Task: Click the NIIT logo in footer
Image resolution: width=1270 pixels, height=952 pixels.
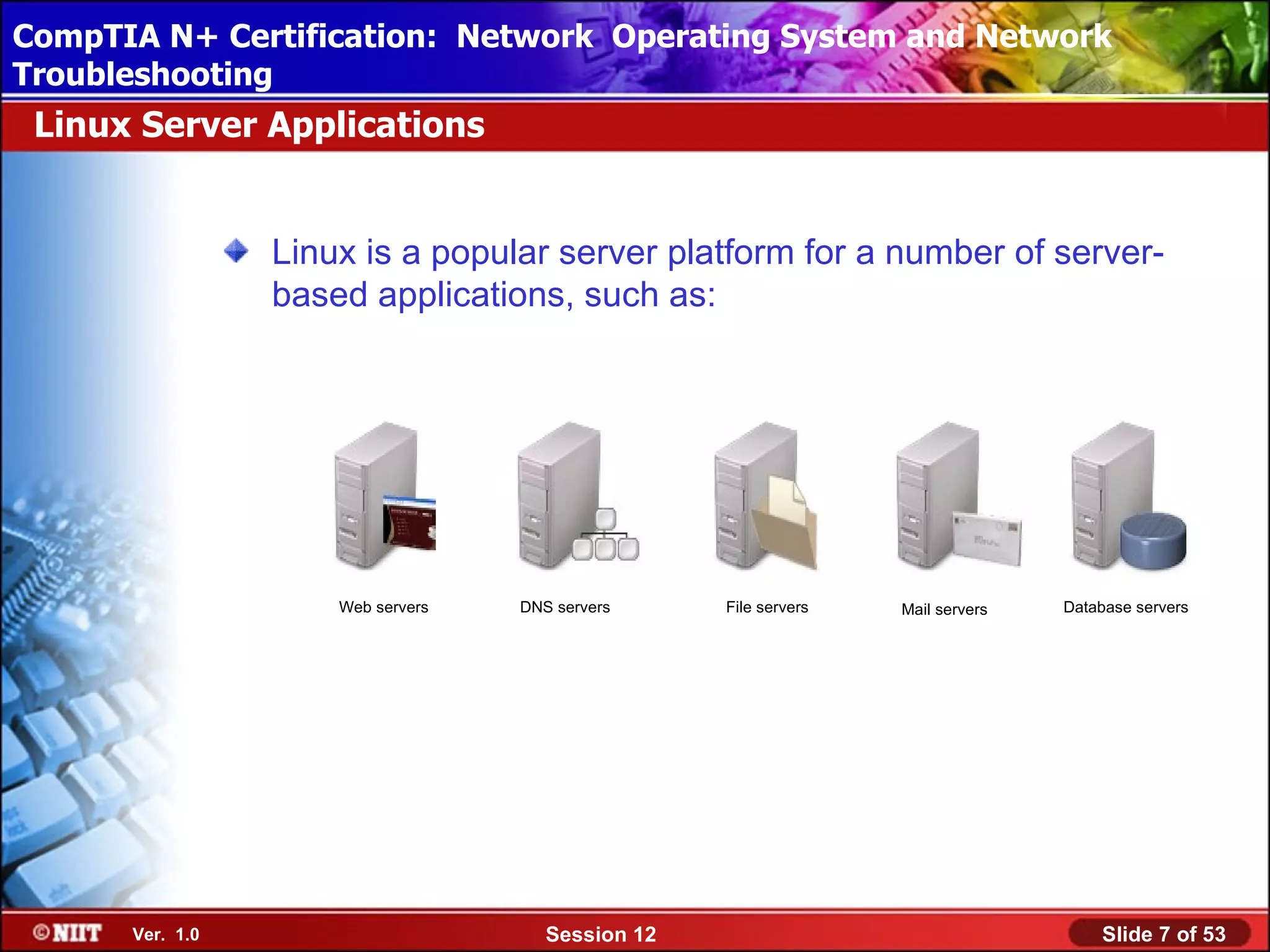Action: click(x=68, y=933)
